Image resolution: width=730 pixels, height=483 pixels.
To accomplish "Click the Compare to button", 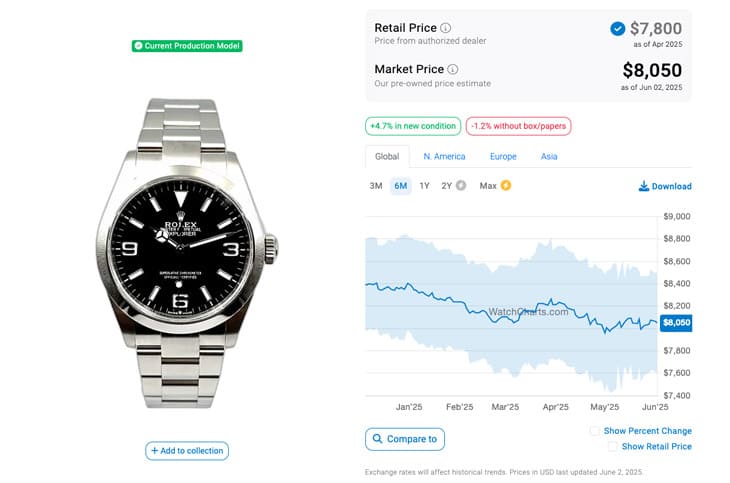I will point(405,439).
